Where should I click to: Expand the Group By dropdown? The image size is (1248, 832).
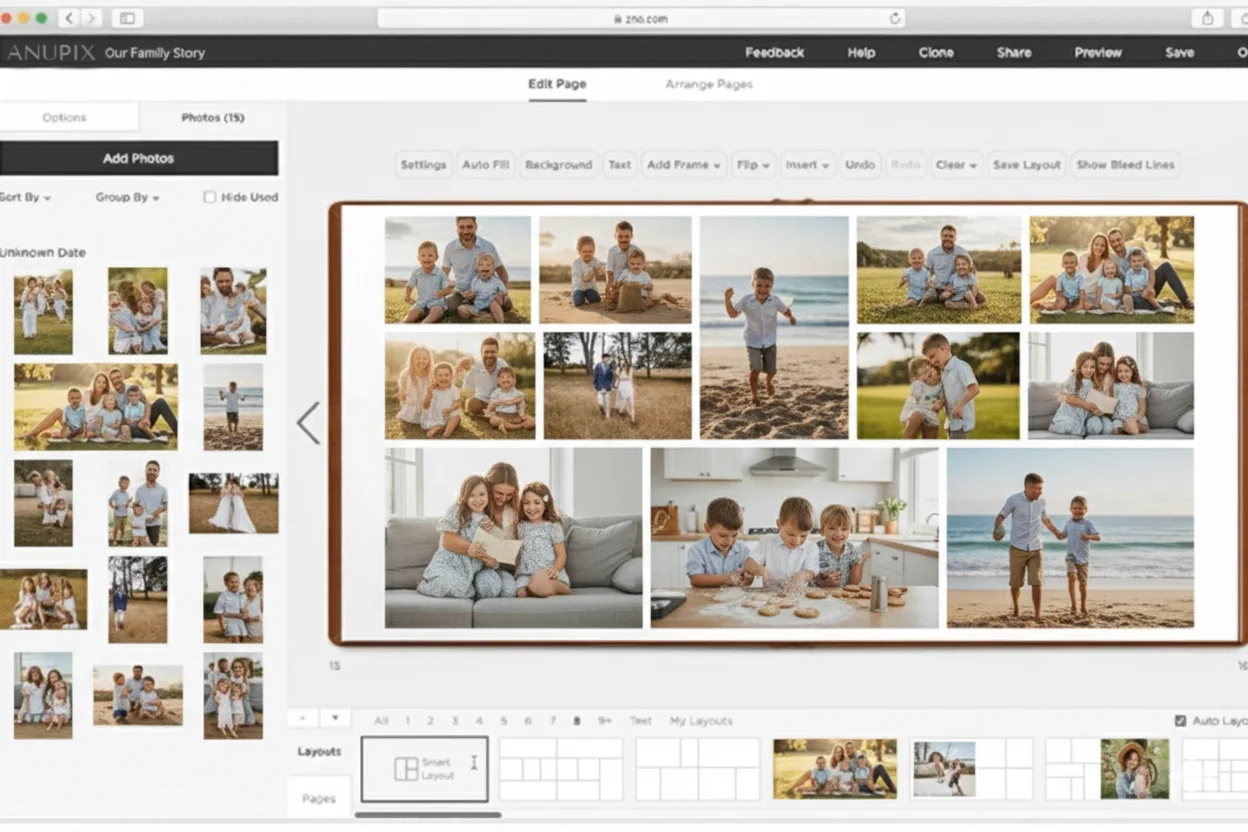click(x=127, y=197)
